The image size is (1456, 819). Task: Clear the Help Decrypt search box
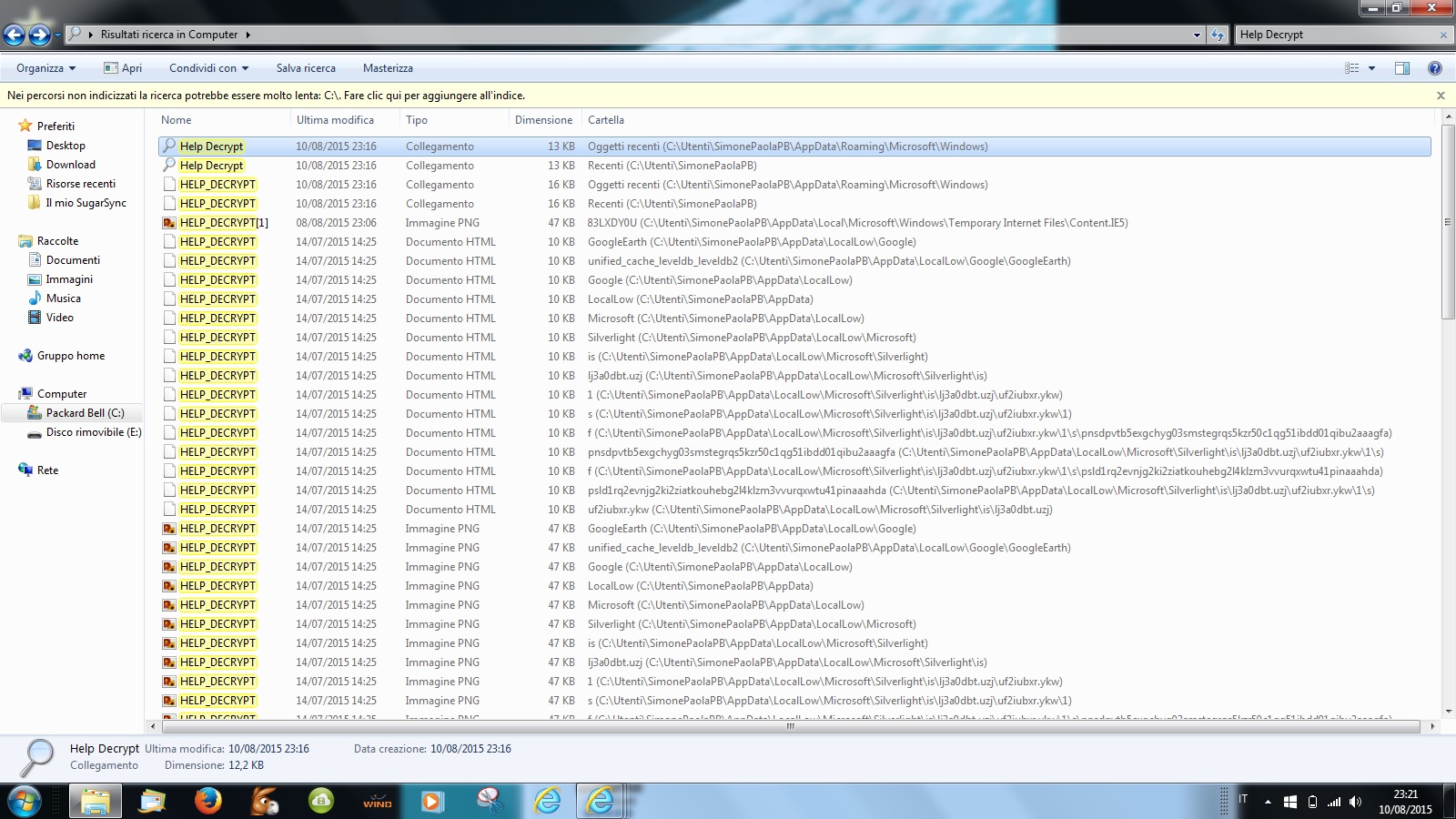point(1443,35)
